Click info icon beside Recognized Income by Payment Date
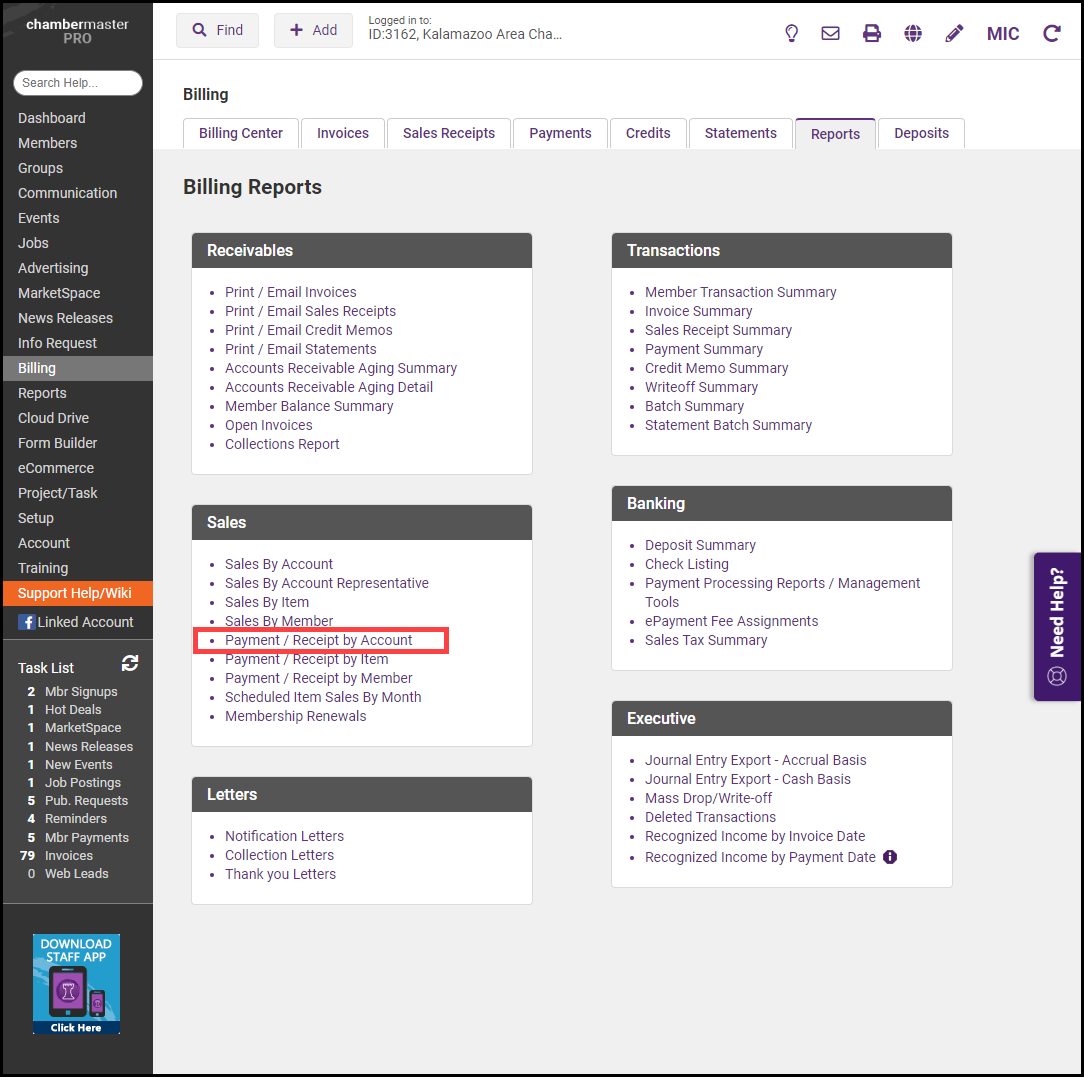 [890, 857]
